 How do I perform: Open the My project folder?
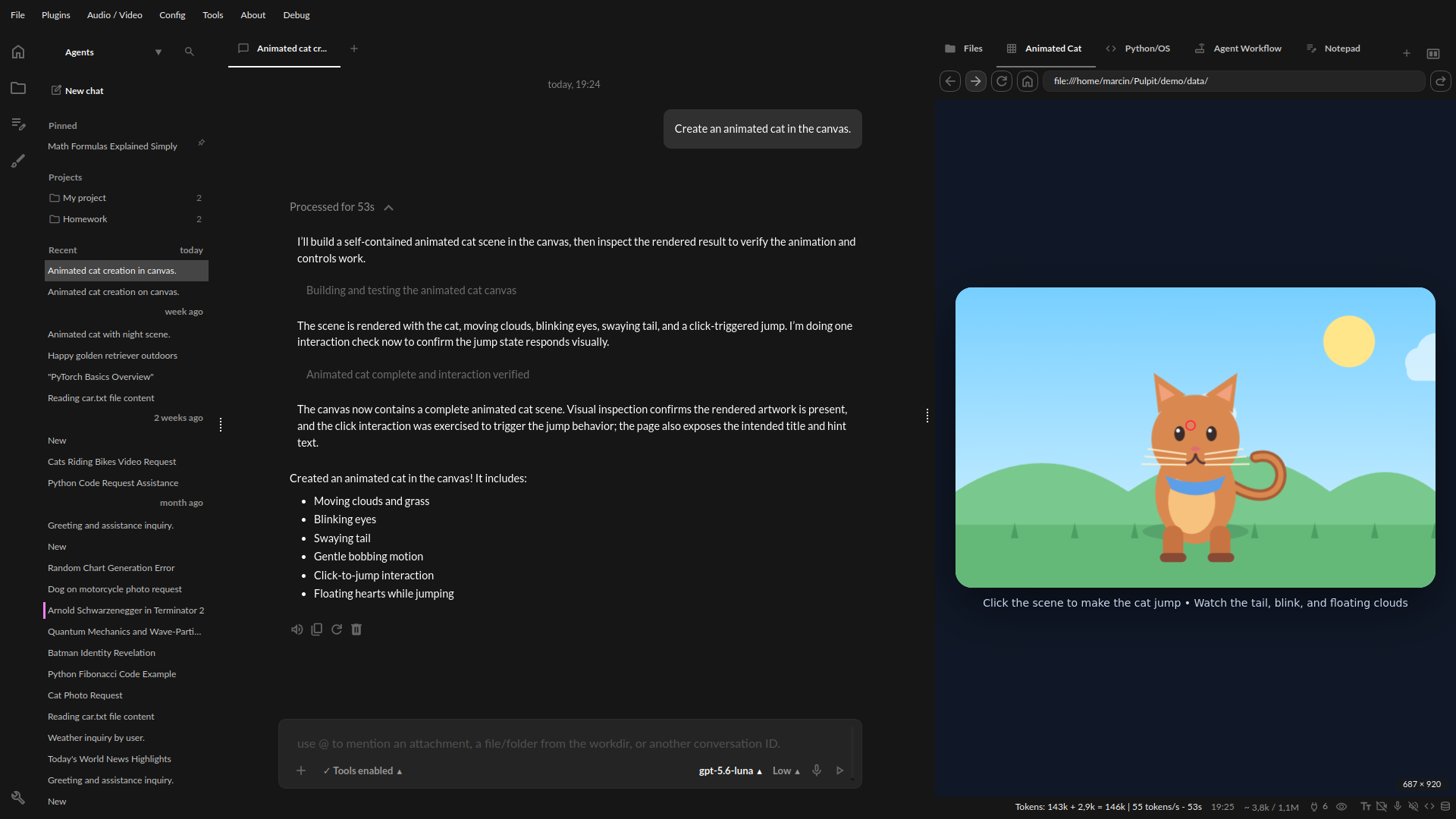pos(125,198)
